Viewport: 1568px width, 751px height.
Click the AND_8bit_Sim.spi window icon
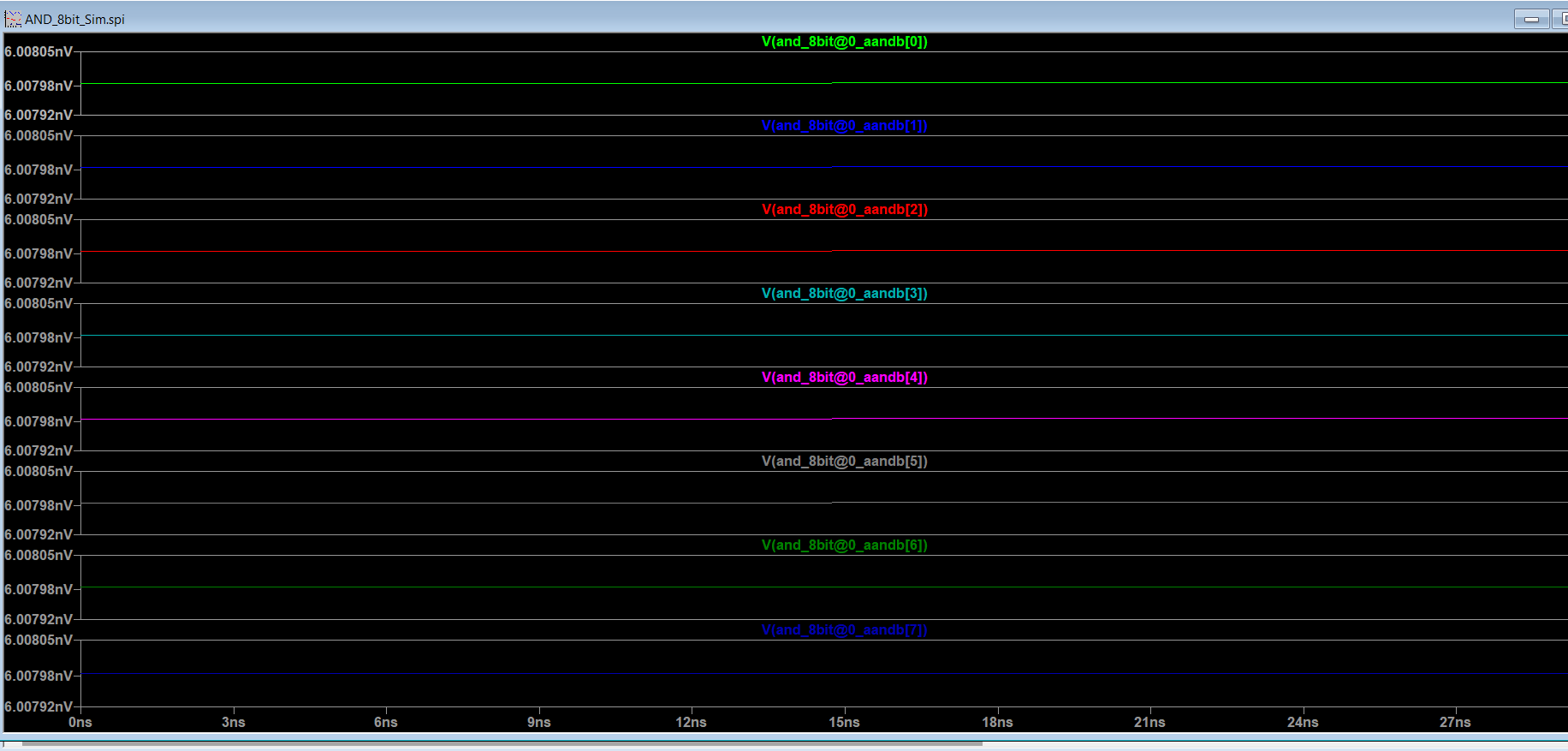click(13, 19)
